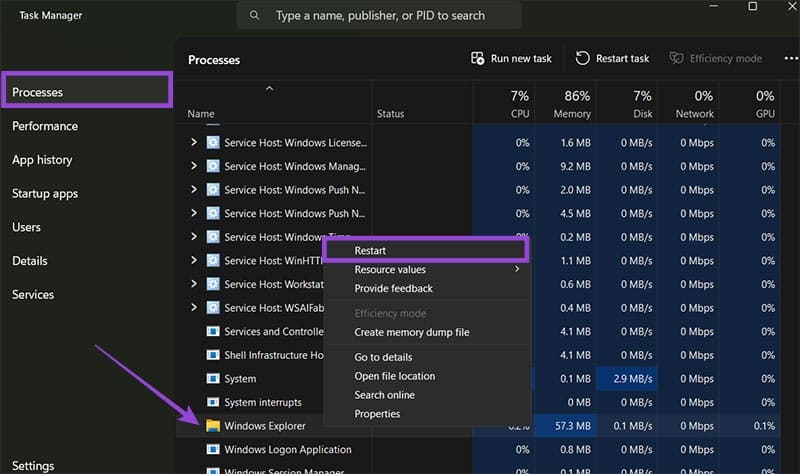The width and height of the screenshot is (800, 474).
Task: Select Create memory dump file
Action: point(427,332)
